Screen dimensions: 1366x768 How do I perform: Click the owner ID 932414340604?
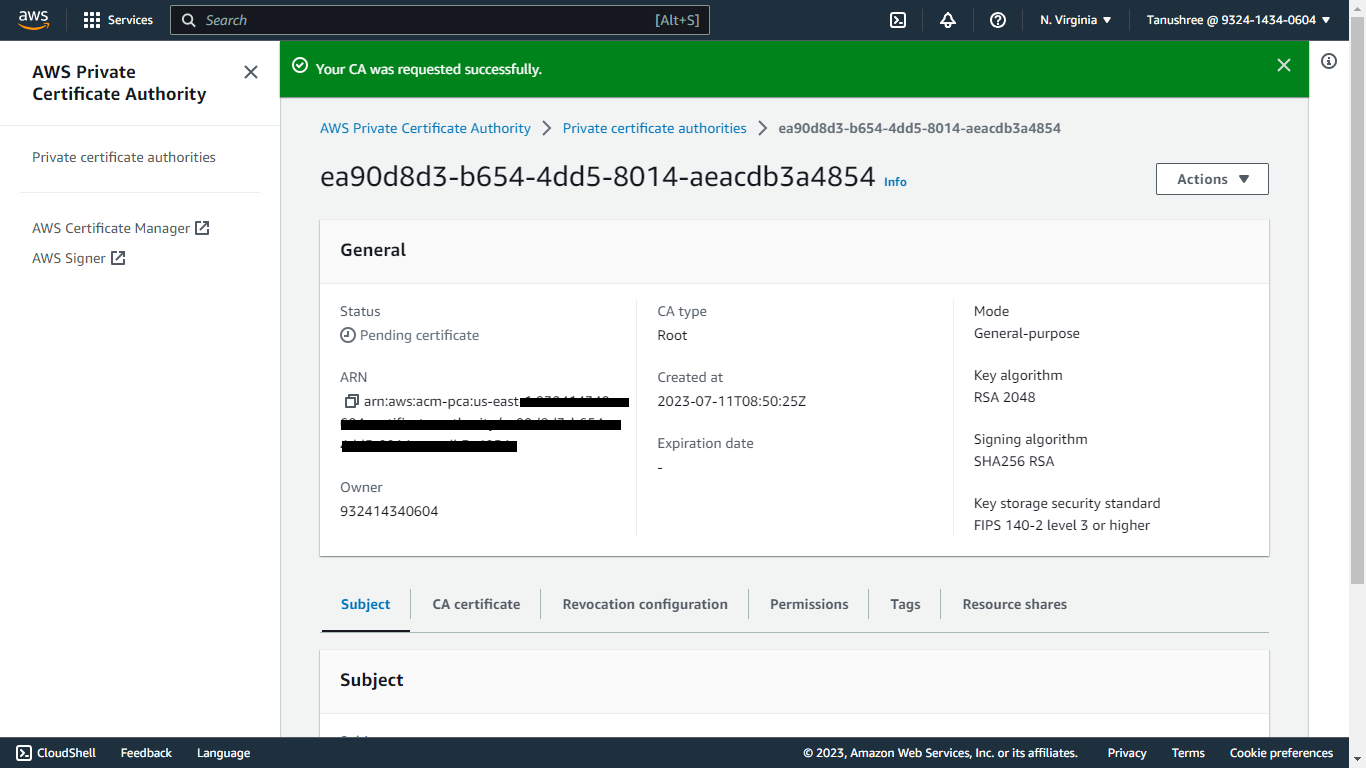click(389, 511)
